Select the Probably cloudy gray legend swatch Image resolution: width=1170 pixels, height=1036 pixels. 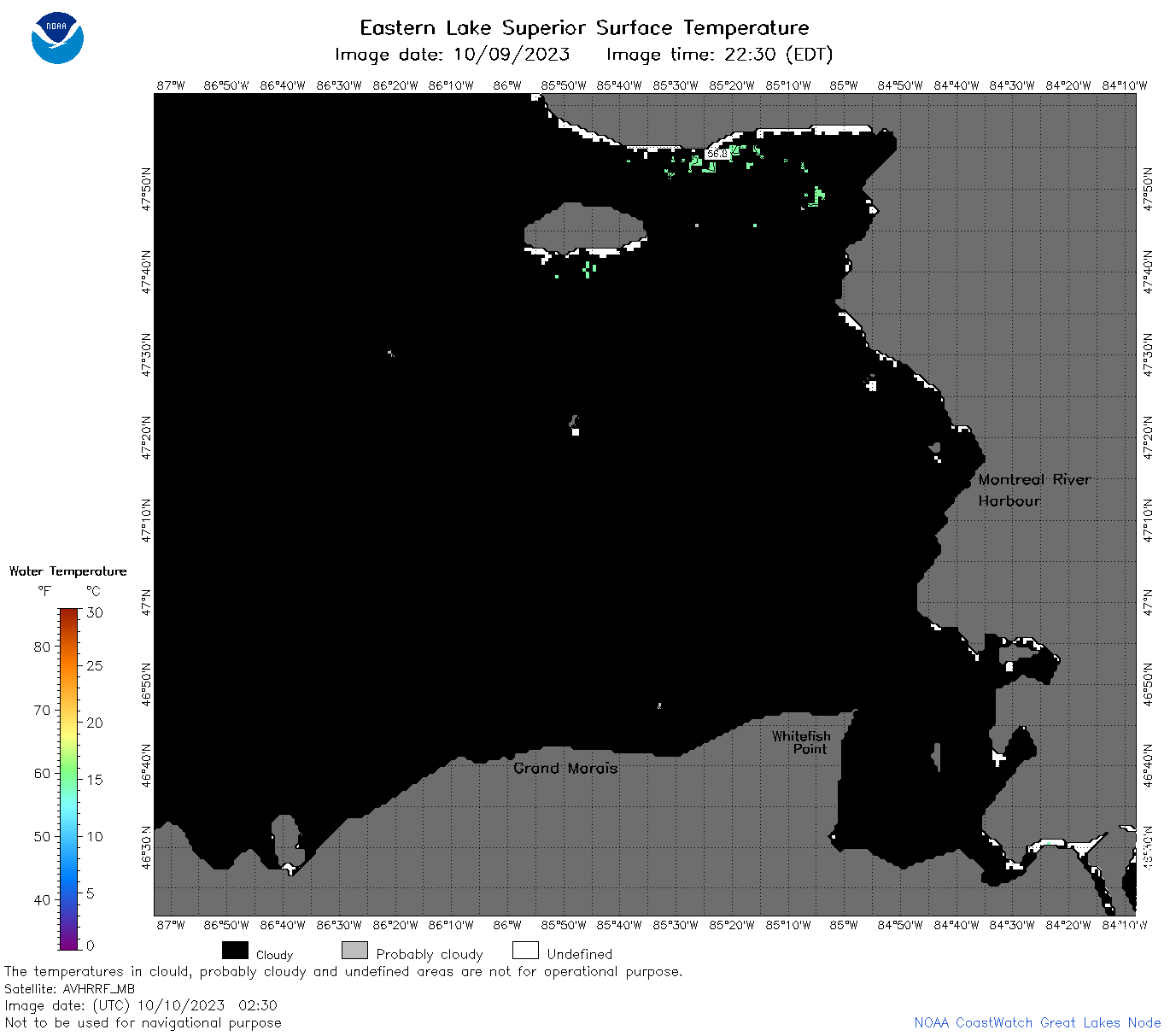[x=354, y=951]
